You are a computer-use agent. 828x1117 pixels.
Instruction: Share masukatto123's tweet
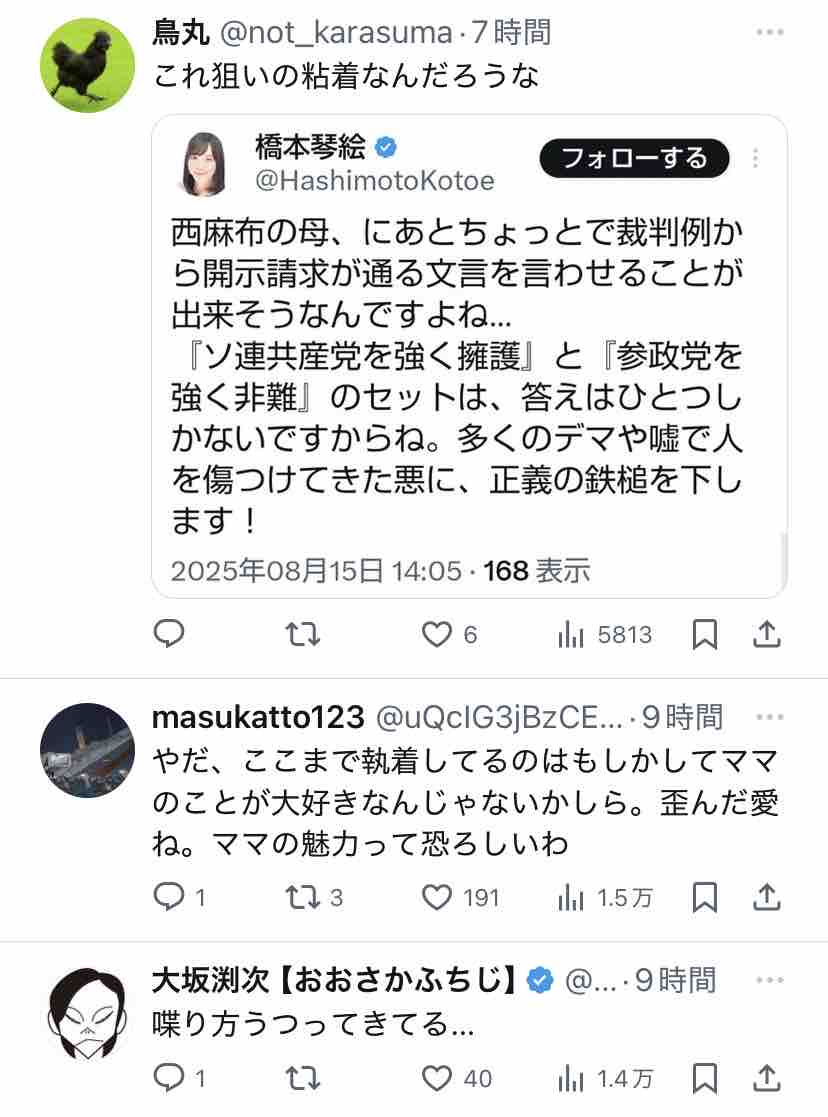[x=766, y=898]
